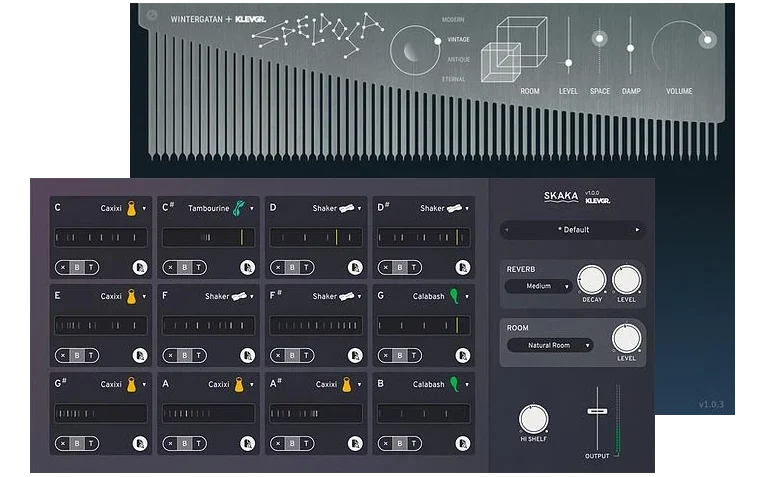764x477 pixels.
Task: Toggle the X button on pad B
Action: [x=386, y=444]
